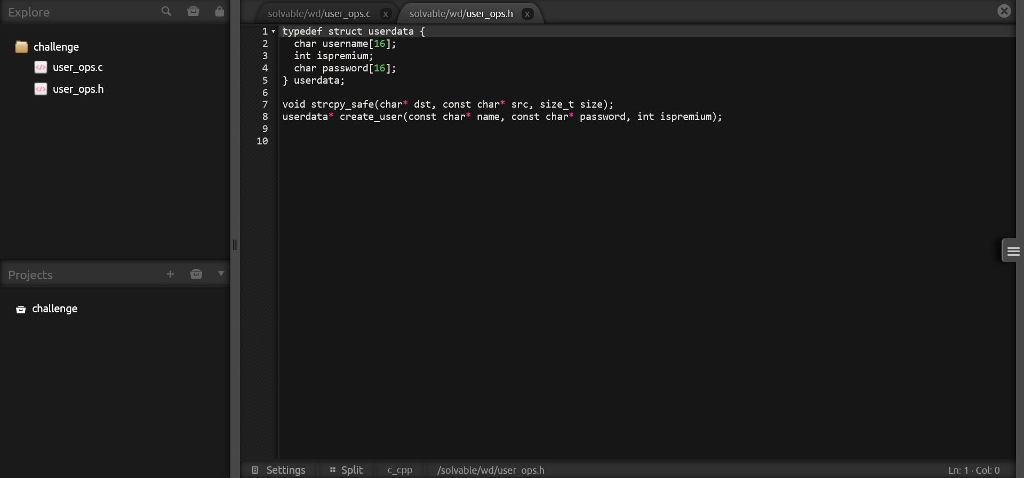Viewport: 1024px width, 478px height.
Task: Add a new project with plus icon
Action: [x=170, y=274]
